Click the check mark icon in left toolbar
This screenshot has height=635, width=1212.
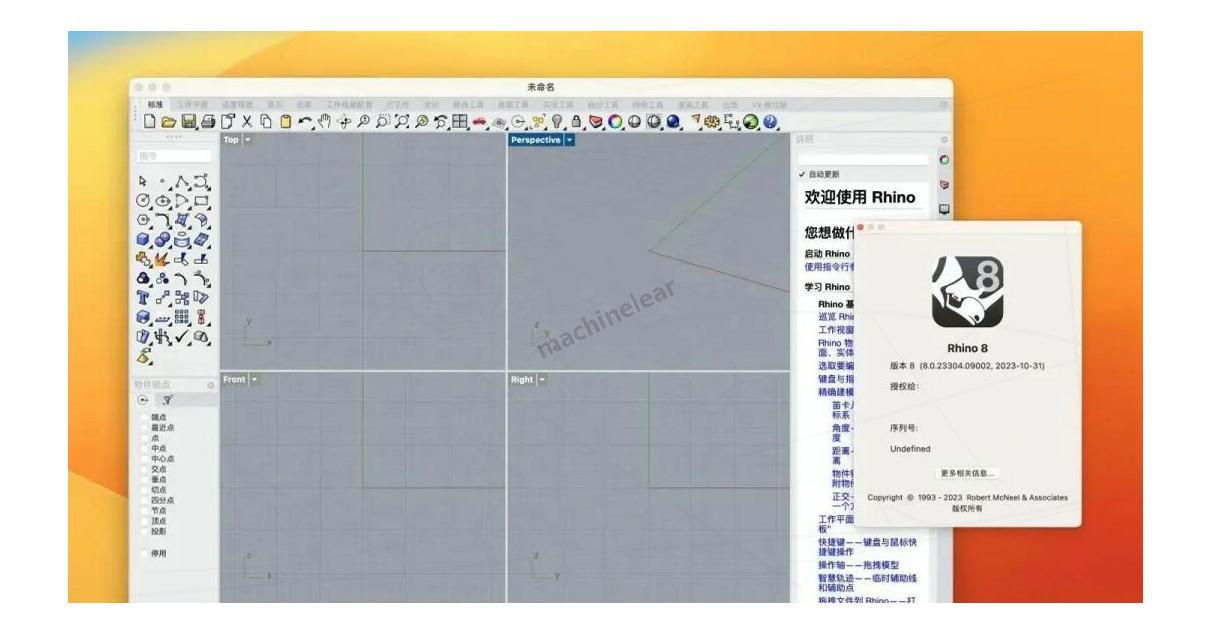pyautogui.click(x=180, y=335)
